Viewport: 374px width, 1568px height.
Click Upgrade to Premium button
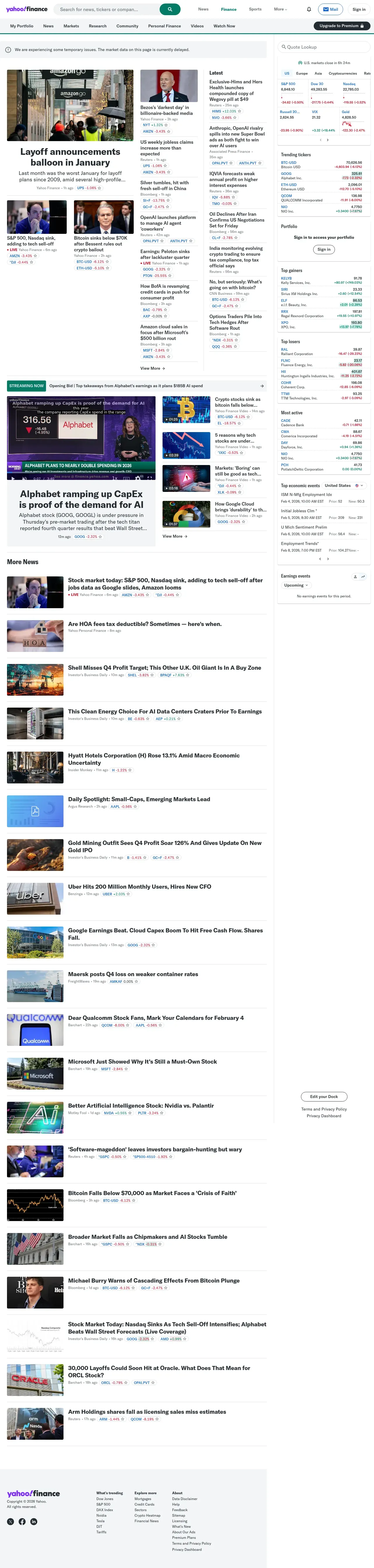[341, 26]
